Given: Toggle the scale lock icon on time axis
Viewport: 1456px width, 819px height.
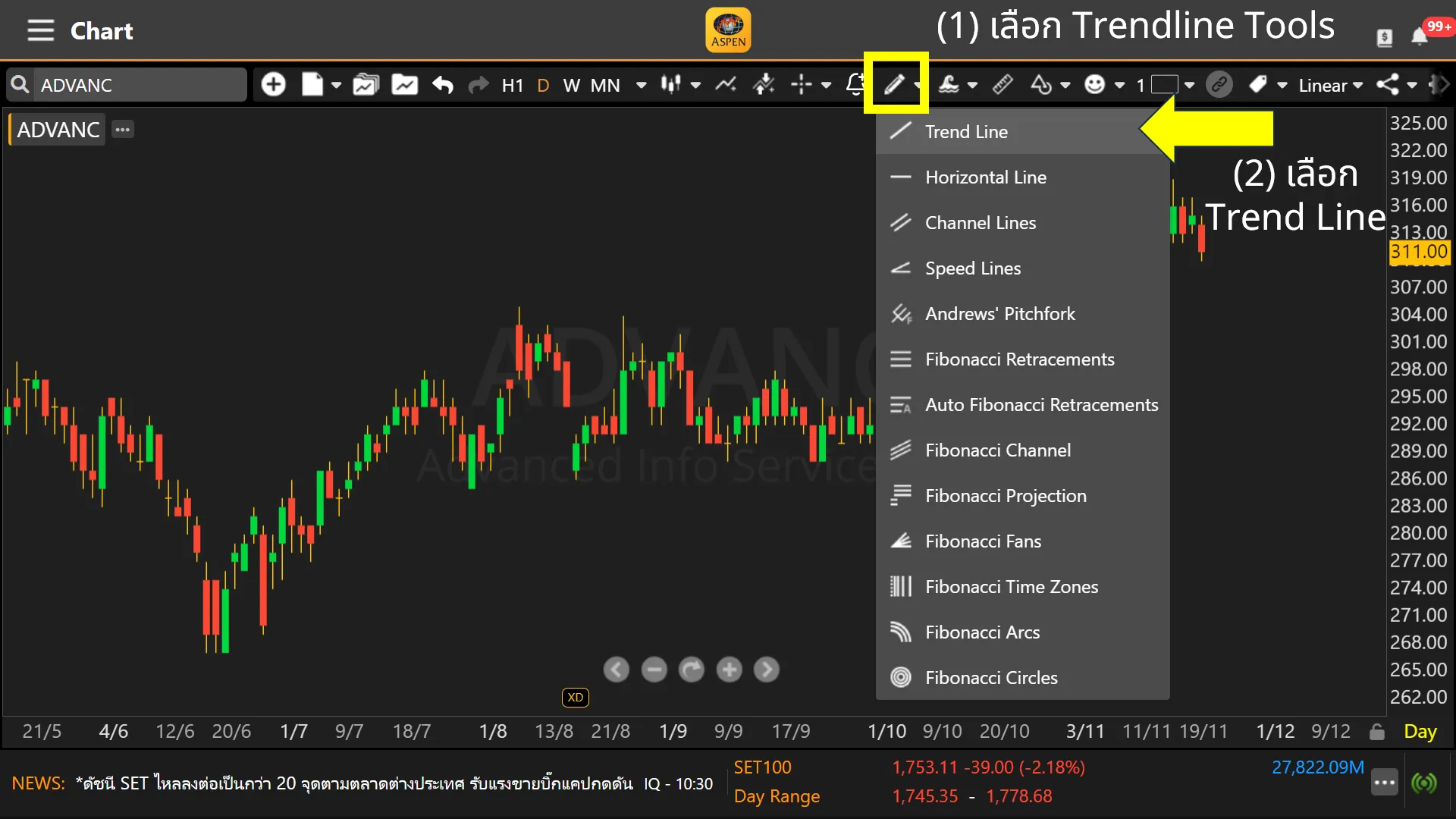Looking at the screenshot, I should [x=1377, y=732].
